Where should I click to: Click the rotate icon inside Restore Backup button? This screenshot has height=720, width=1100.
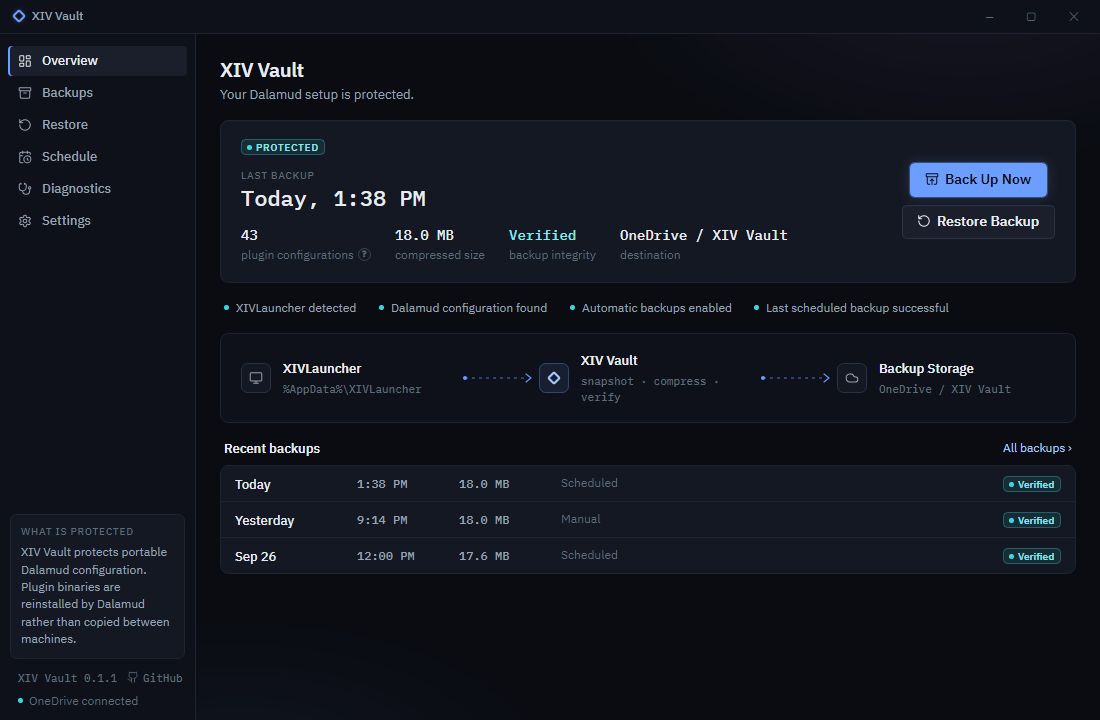point(924,221)
